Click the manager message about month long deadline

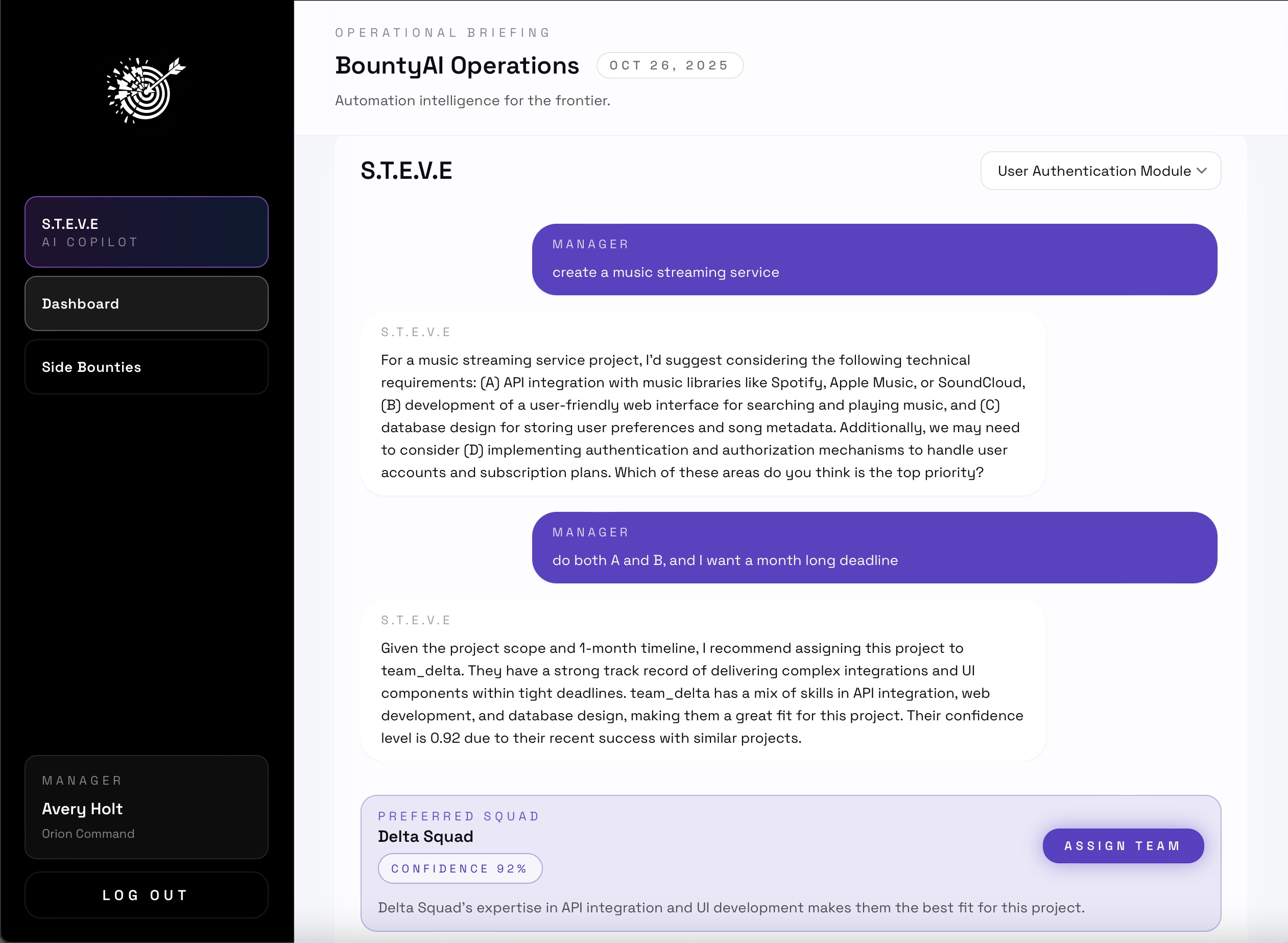[x=874, y=548]
